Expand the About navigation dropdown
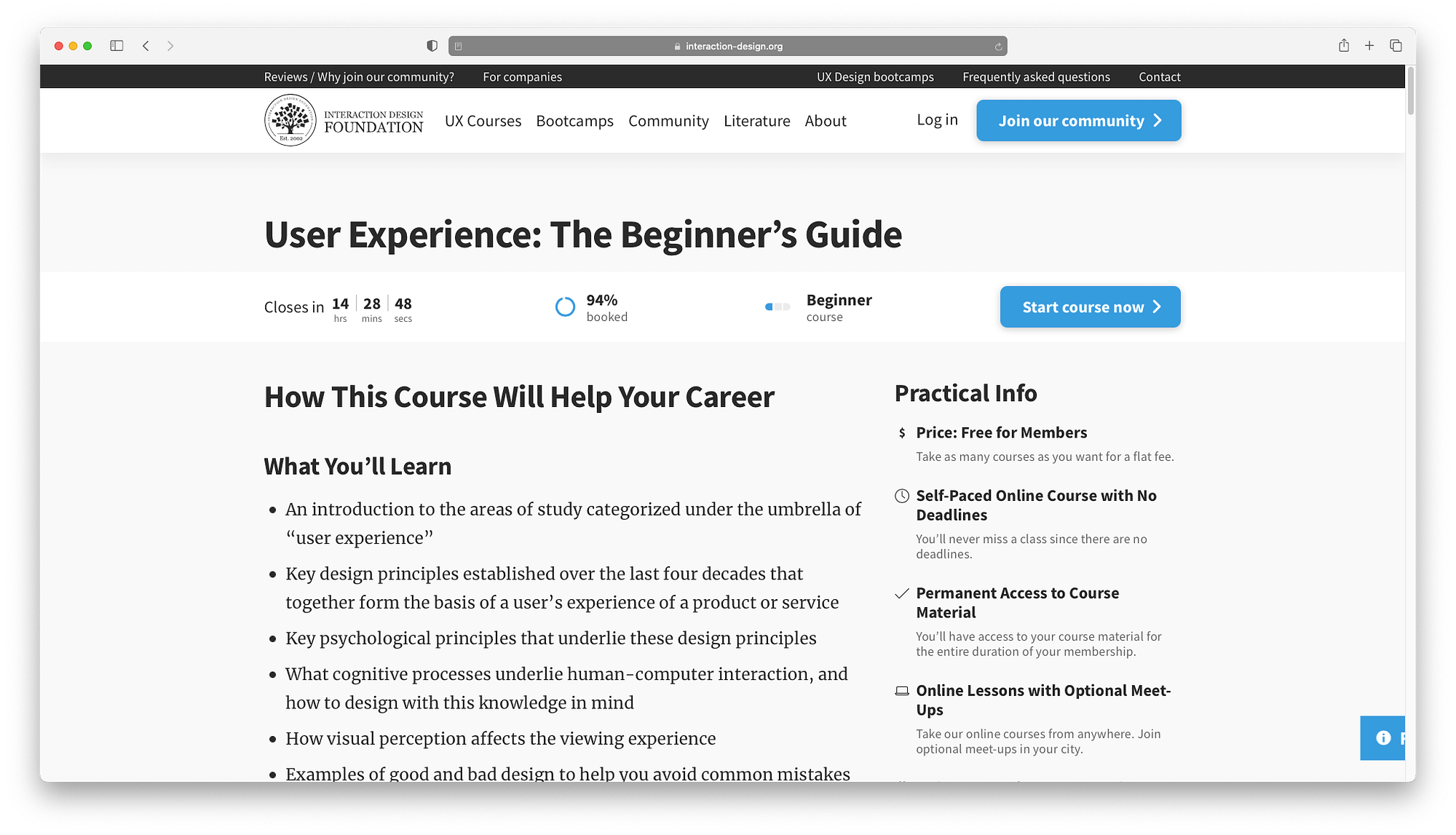The height and width of the screenshot is (835, 1456). pos(824,120)
